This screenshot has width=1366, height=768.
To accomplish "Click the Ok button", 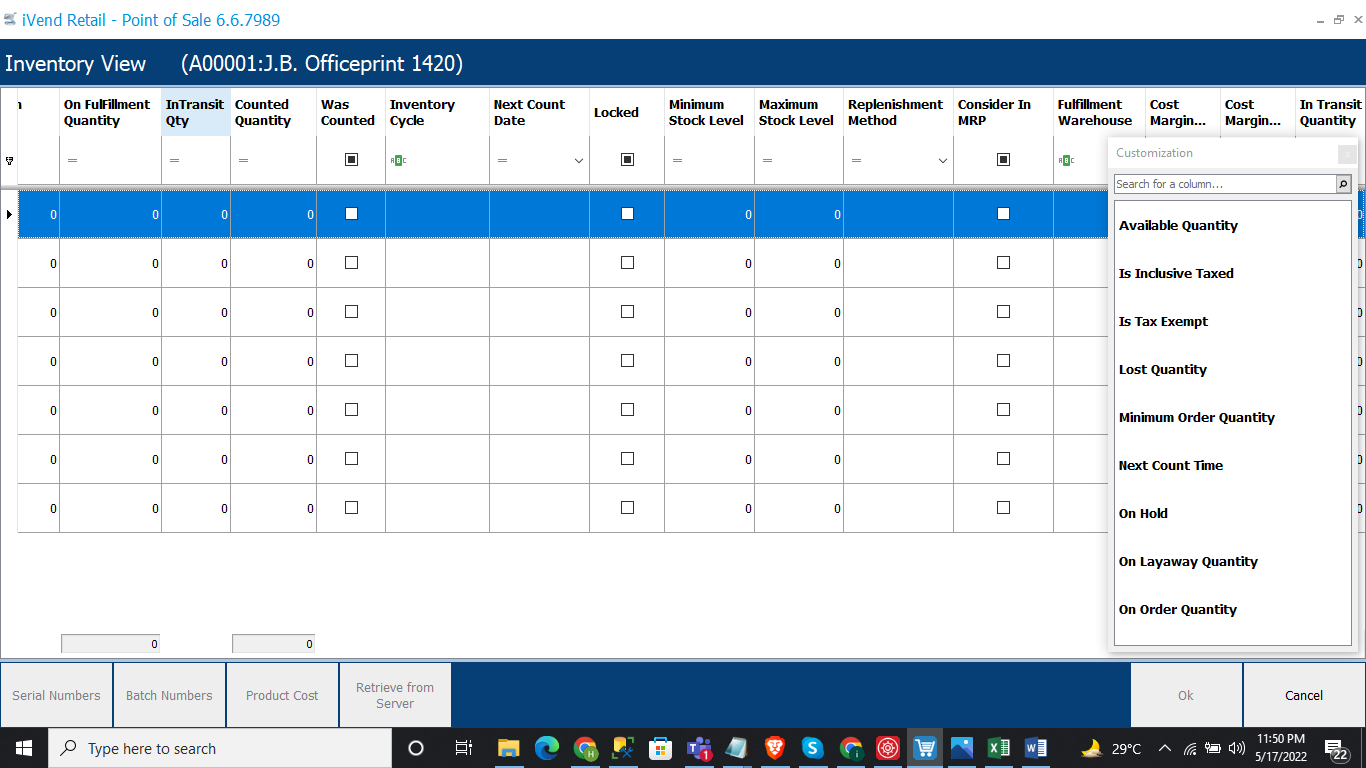I will pyautogui.click(x=1186, y=695).
